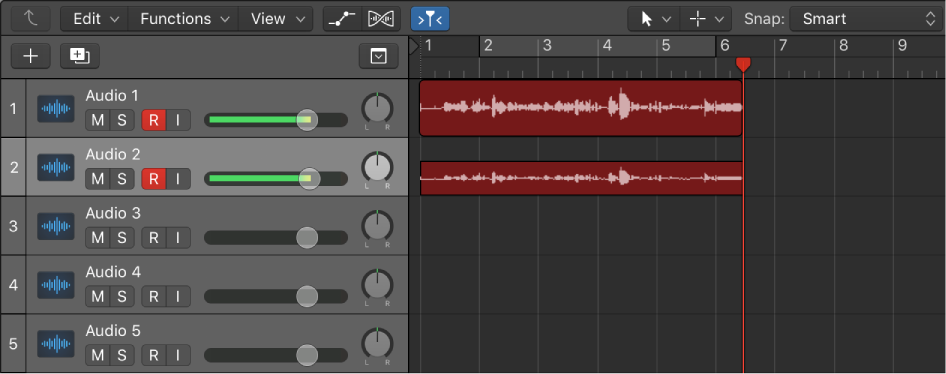Click the back arrow button in the toolbar
Image resolution: width=946 pixels, height=374 pixels.
pos(32,19)
